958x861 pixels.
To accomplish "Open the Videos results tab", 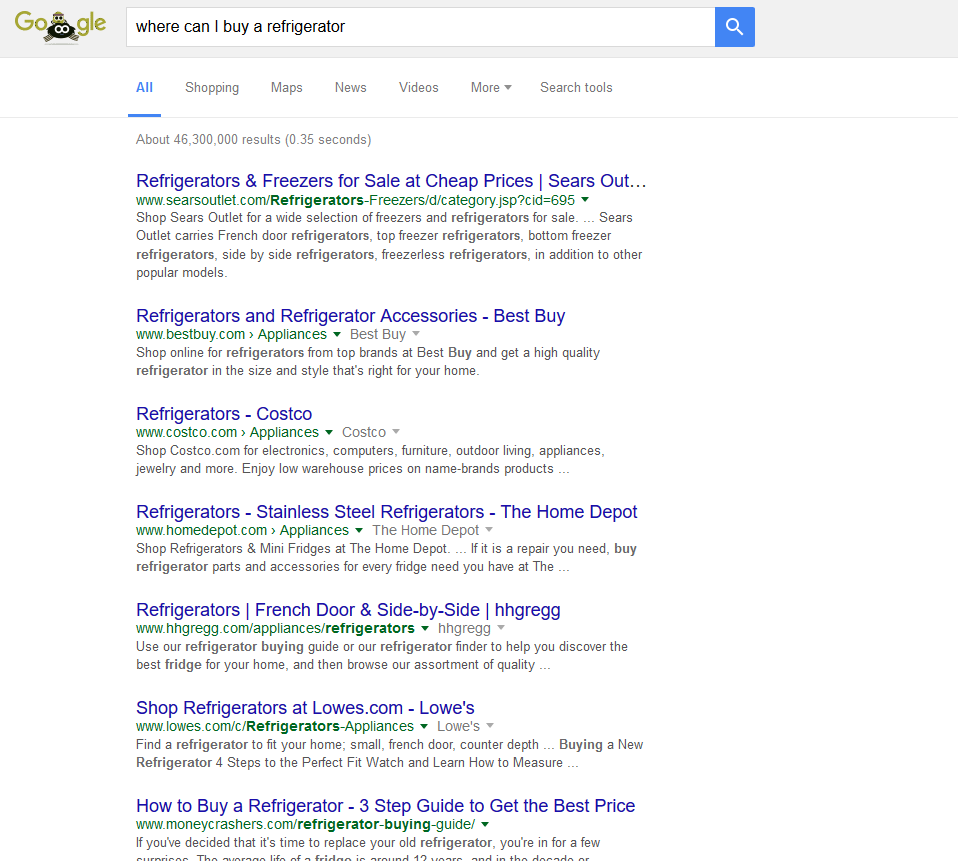I will click(x=418, y=88).
